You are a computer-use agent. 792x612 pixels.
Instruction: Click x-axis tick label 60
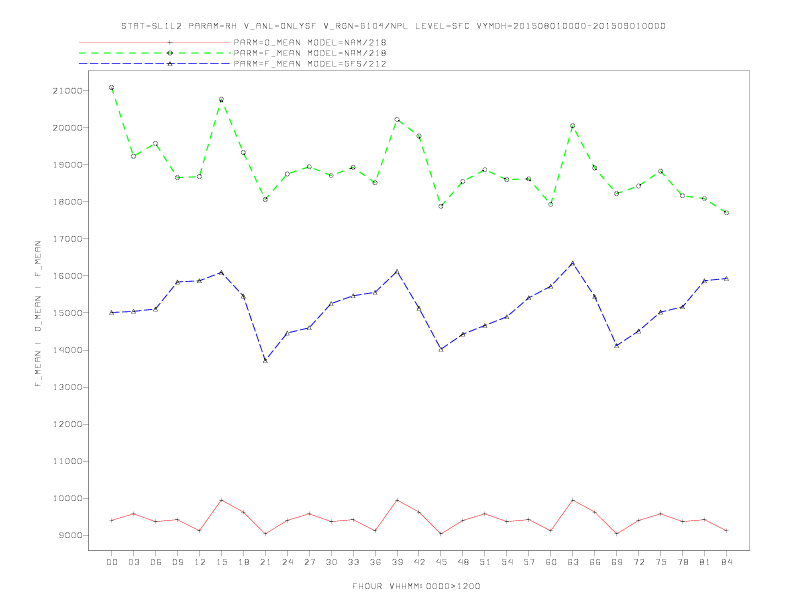click(551, 562)
